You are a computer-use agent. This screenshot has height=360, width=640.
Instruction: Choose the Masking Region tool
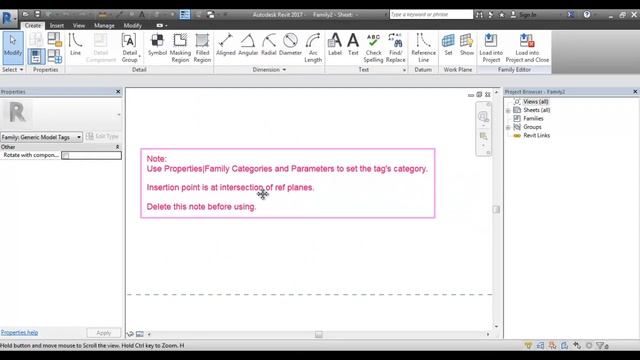[180, 48]
